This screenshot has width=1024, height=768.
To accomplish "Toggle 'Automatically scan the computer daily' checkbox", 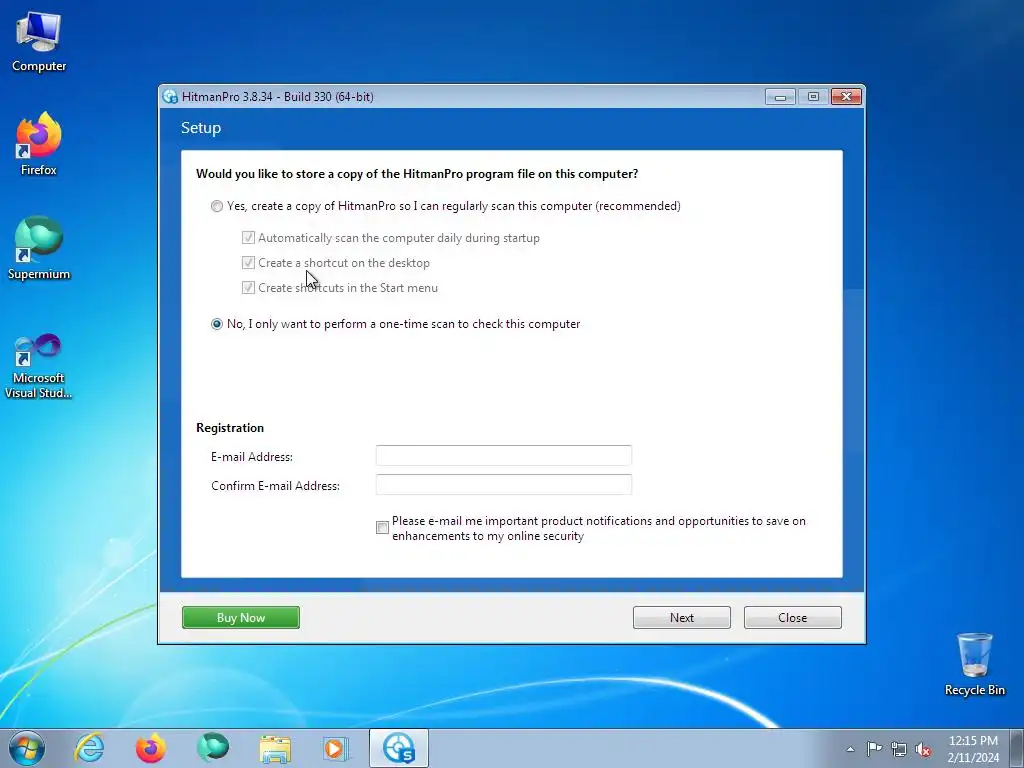I will point(248,238).
